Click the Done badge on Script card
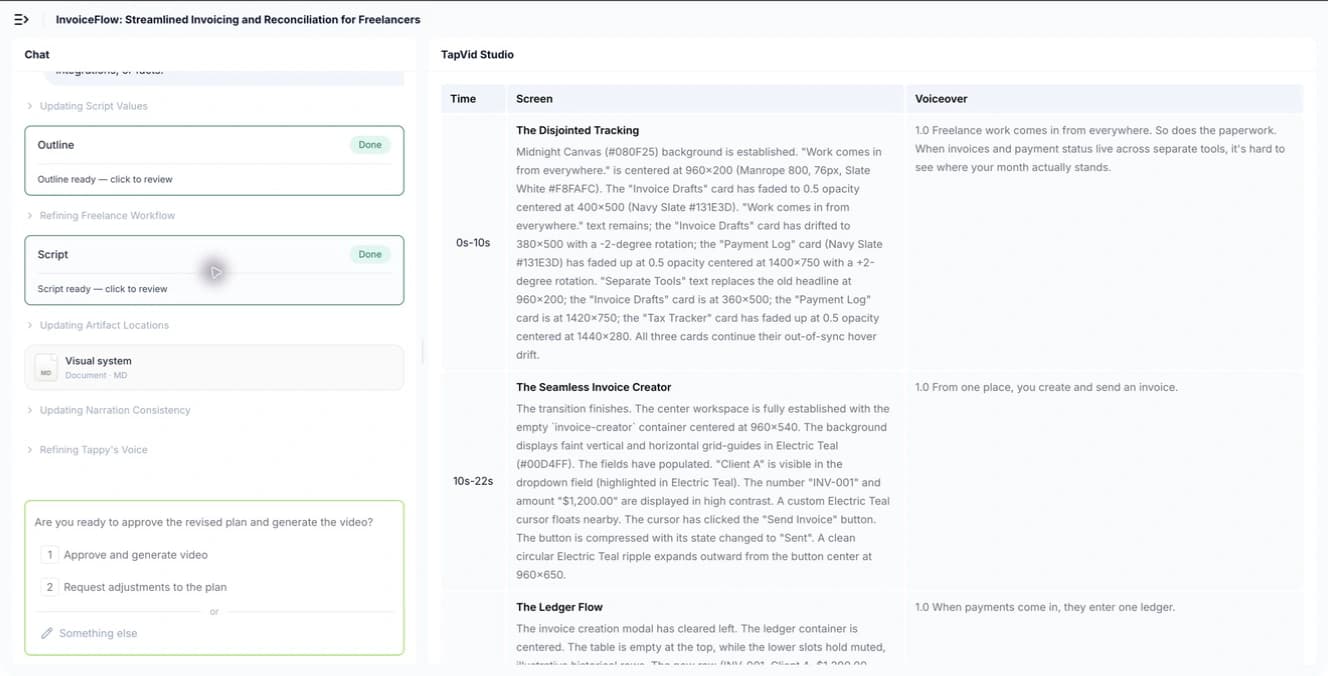 (370, 255)
